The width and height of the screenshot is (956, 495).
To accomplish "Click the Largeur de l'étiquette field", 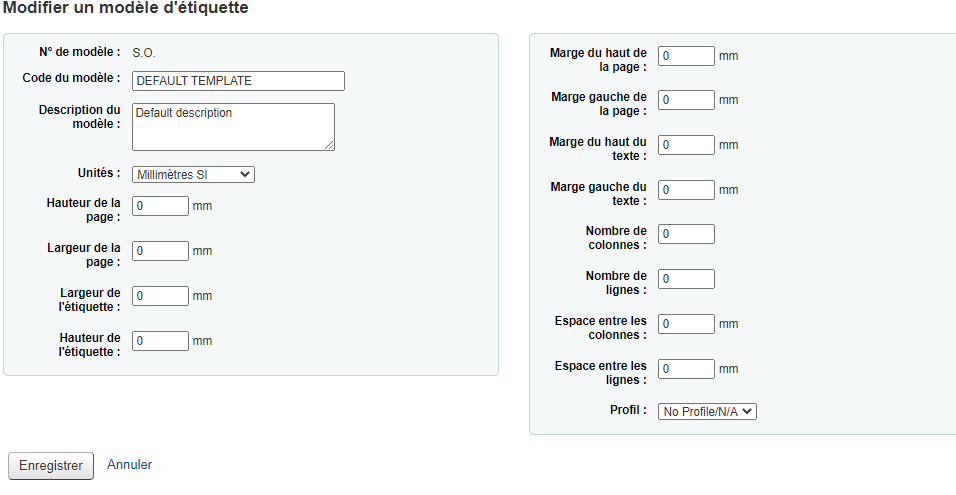I will click(x=160, y=296).
